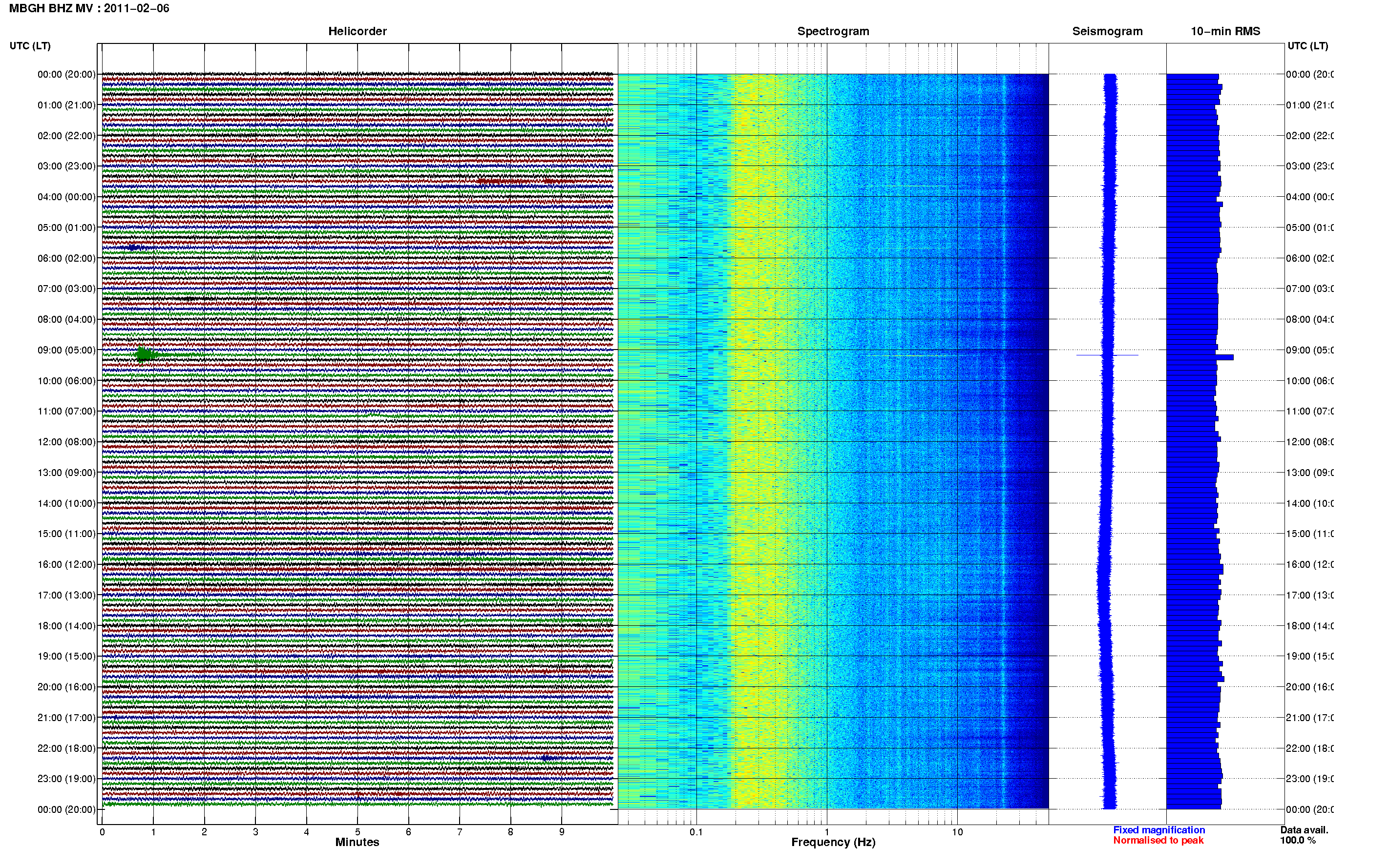Screen dimensions: 1389x868
Task: Click the left UTC (LT) axis label
Action: 30,45
